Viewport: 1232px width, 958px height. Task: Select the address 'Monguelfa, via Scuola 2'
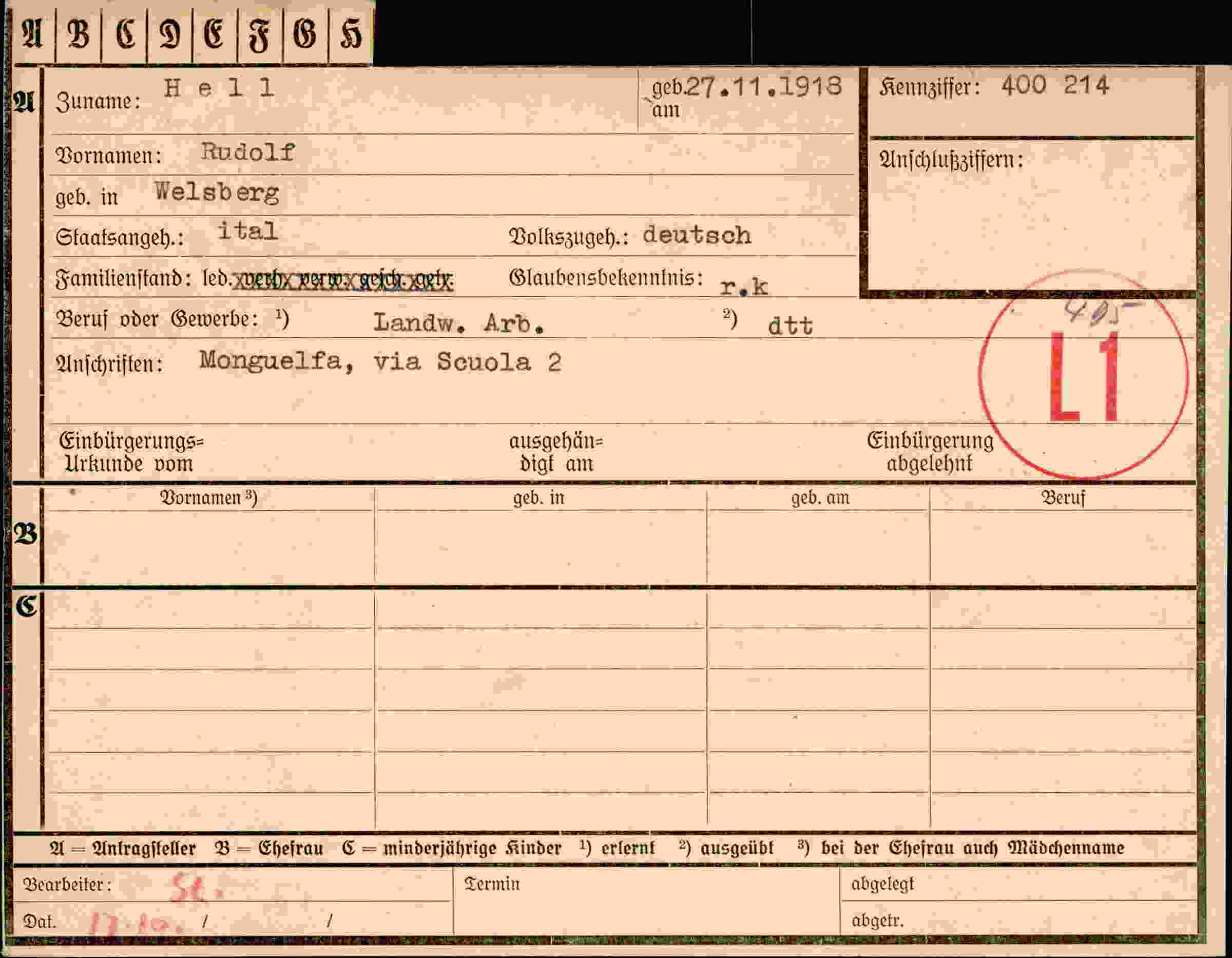click(380, 361)
